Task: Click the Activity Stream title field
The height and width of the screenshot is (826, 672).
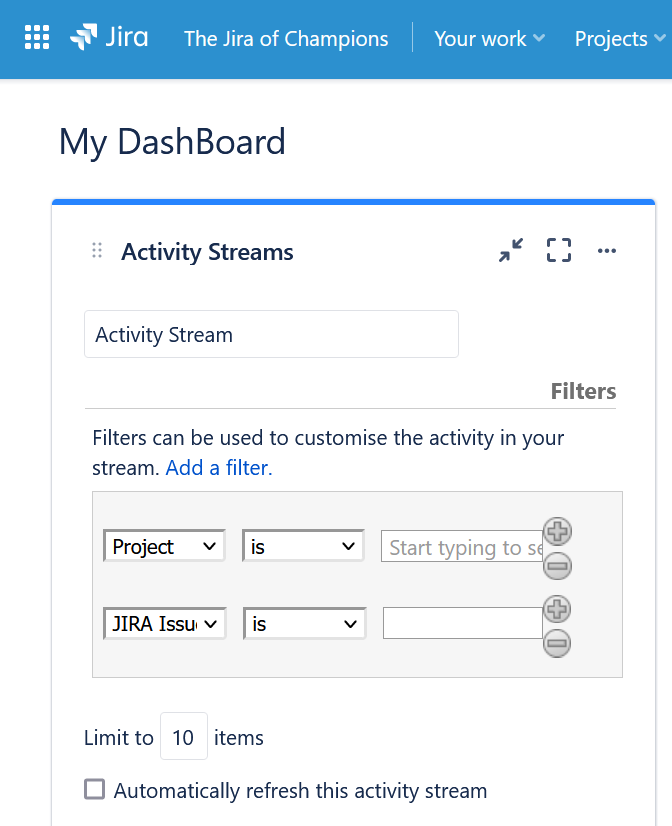Action: (x=271, y=334)
